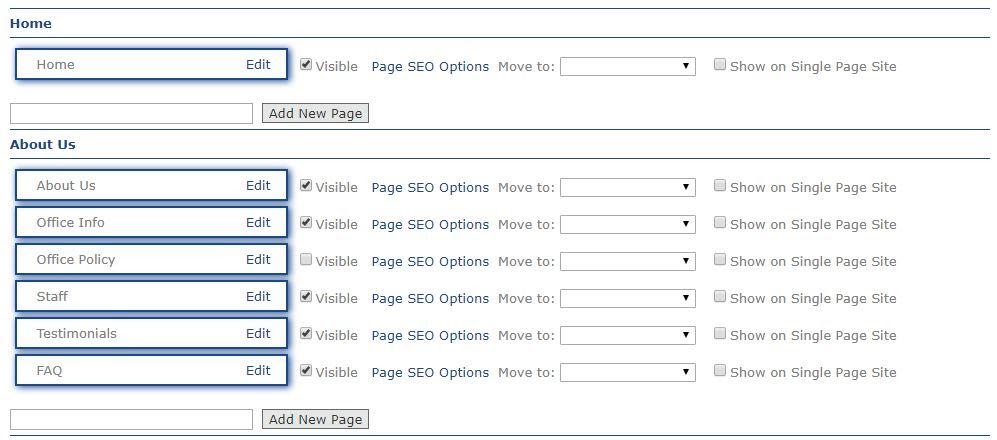The height and width of the screenshot is (440, 997).
Task: Edit the About Us page
Action: tap(258, 185)
